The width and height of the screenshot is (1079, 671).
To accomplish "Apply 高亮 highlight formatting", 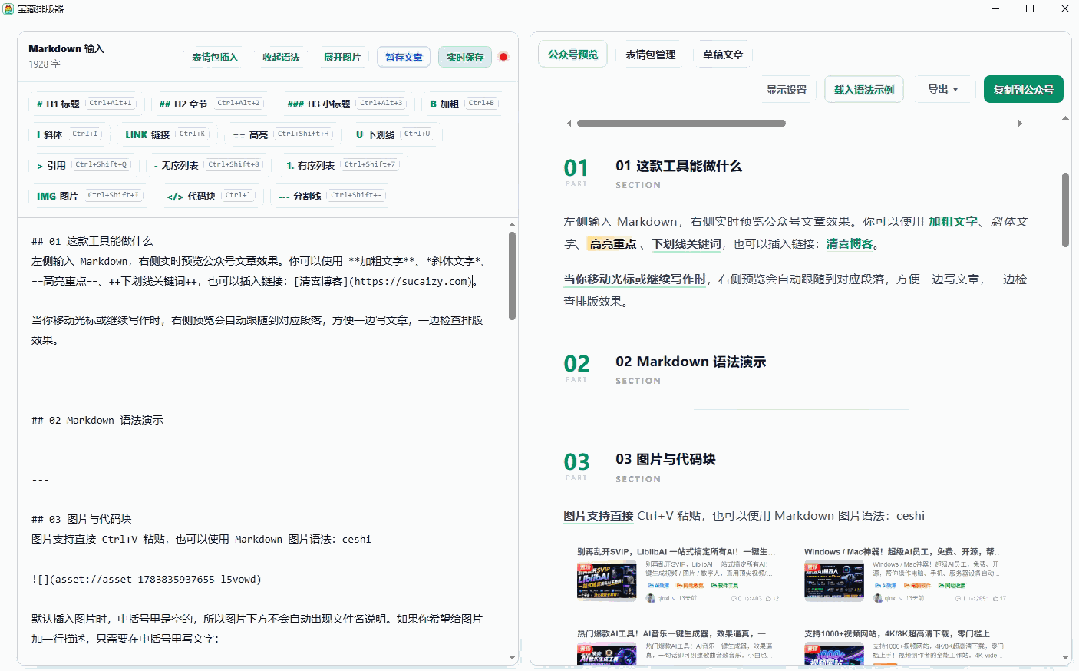I will coord(282,134).
